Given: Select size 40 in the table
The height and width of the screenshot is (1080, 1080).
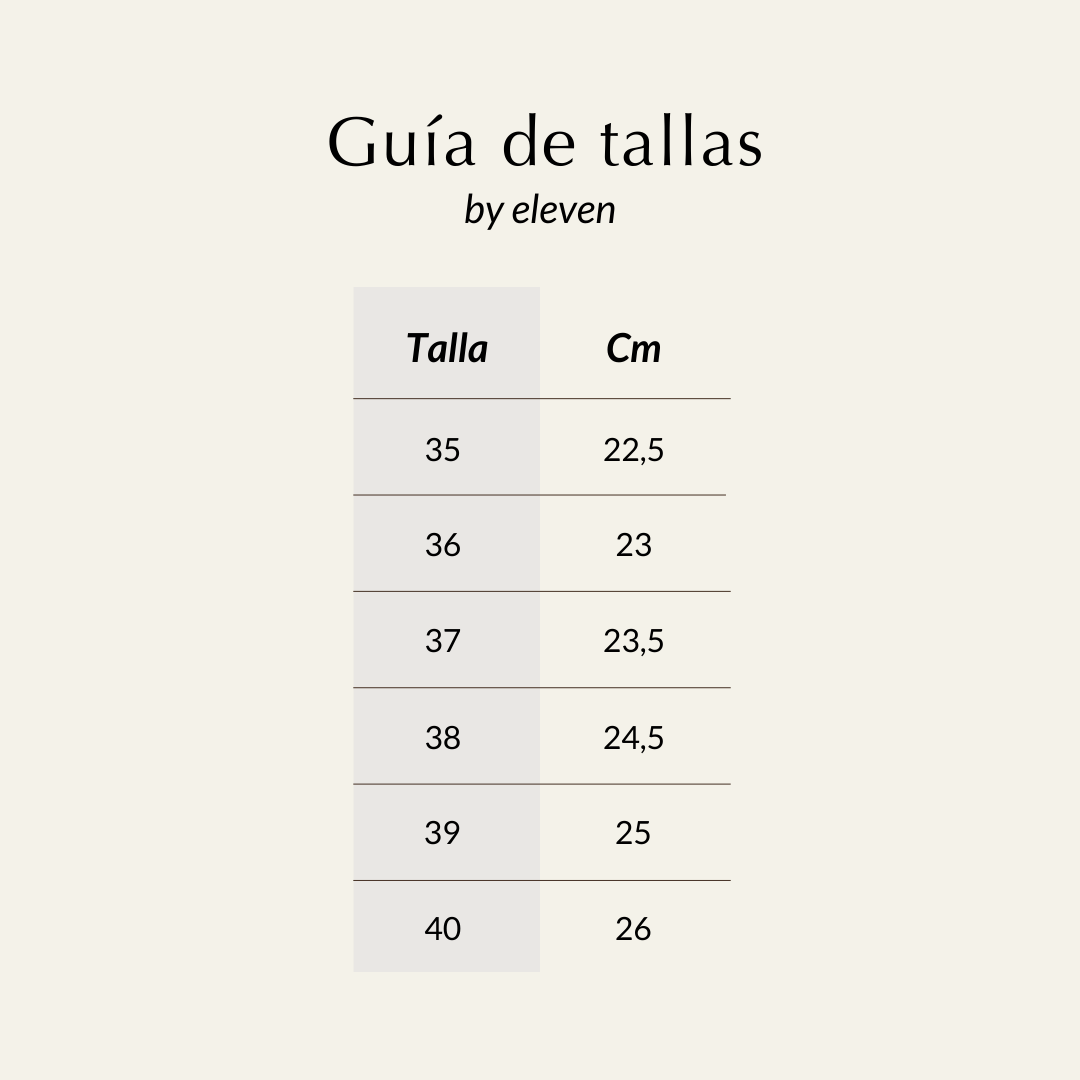Looking at the screenshot, I should [x=443, y=928].
